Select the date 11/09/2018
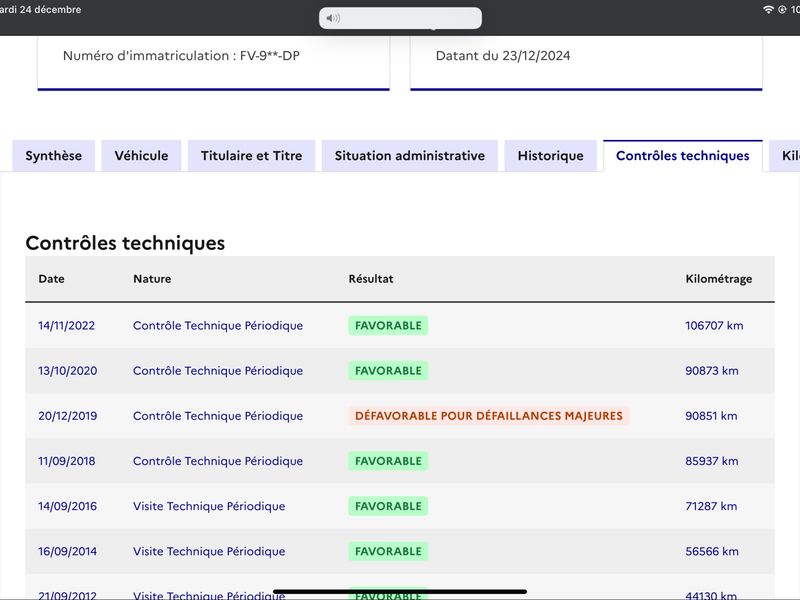Viewport: 800px width, 600px height. [66, 461]
